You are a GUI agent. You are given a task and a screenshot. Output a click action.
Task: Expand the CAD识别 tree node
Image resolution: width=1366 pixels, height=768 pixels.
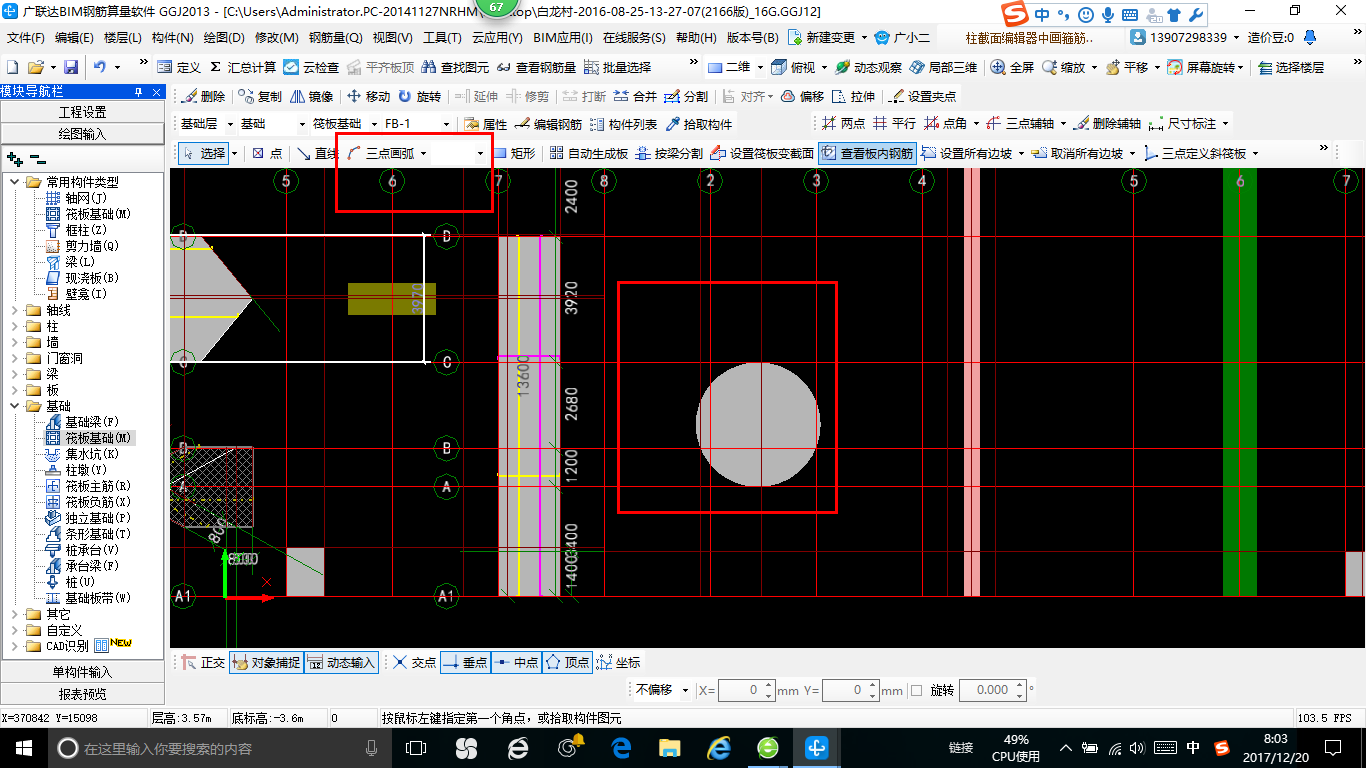pos(14,646)
